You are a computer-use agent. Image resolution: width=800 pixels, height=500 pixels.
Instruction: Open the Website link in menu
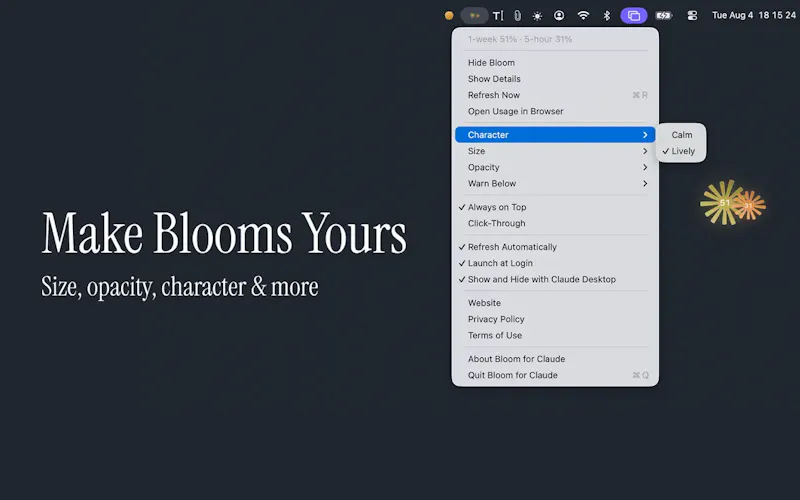pyautogui.click(x=555, y=303)
